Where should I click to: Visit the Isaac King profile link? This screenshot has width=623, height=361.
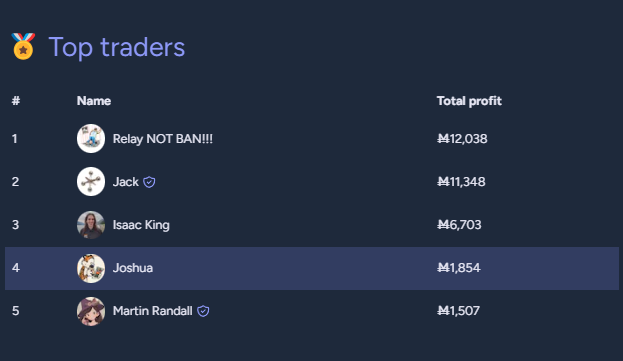click(x=141, y=225)
